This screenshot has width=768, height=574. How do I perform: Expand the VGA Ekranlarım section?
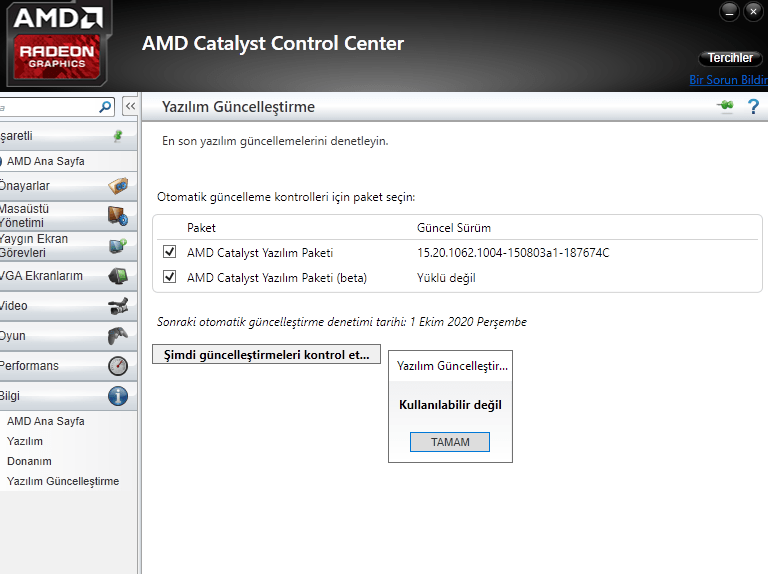69,276
